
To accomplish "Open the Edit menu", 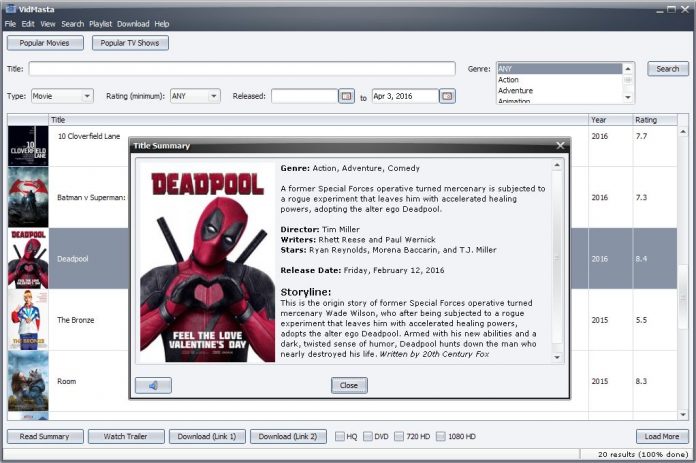I will 28,24.
